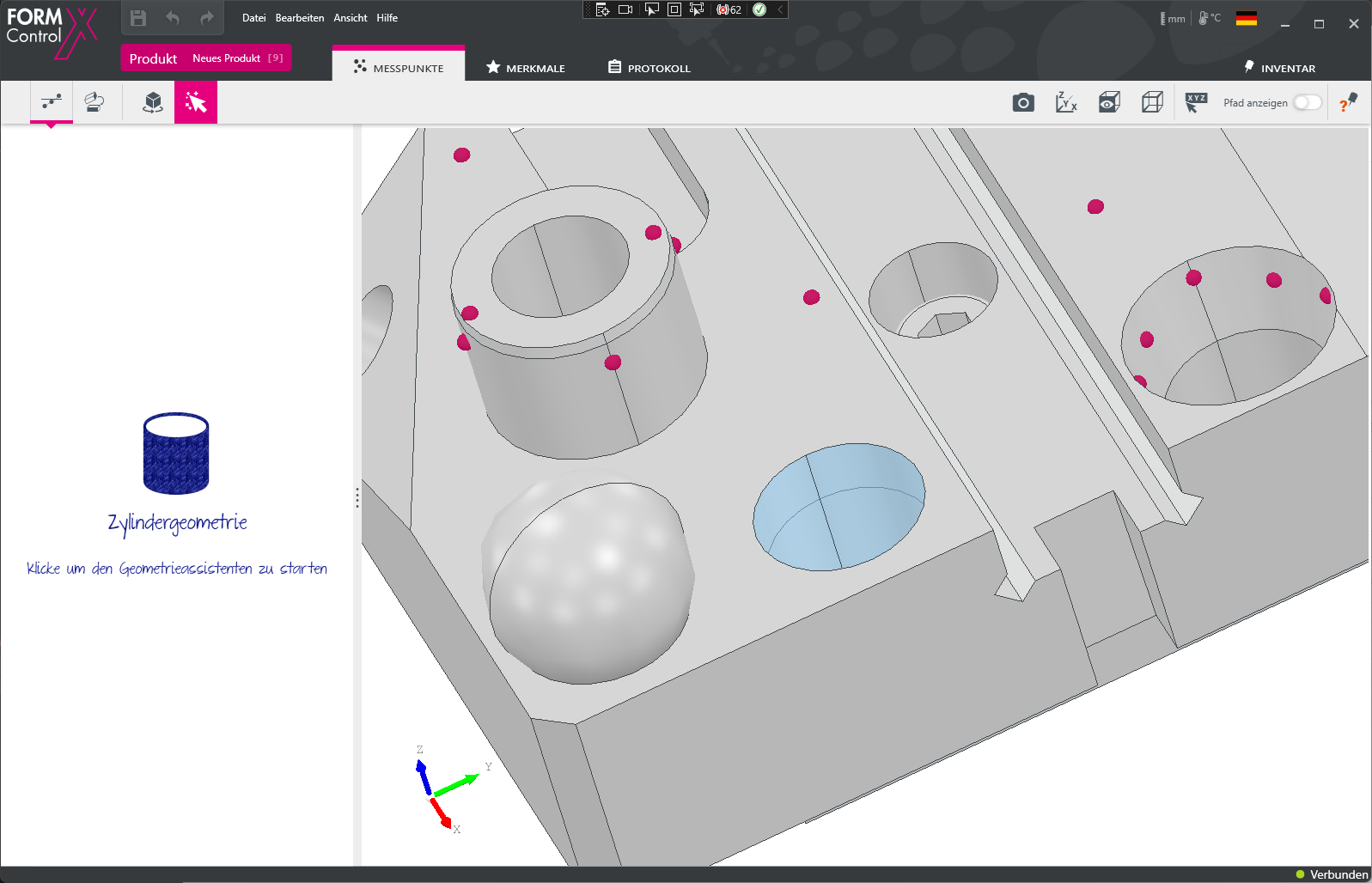Viewport: 1372px width, 883px height.
Task: Toggle the Pfad anzeigen switch
Action: 1307,103
